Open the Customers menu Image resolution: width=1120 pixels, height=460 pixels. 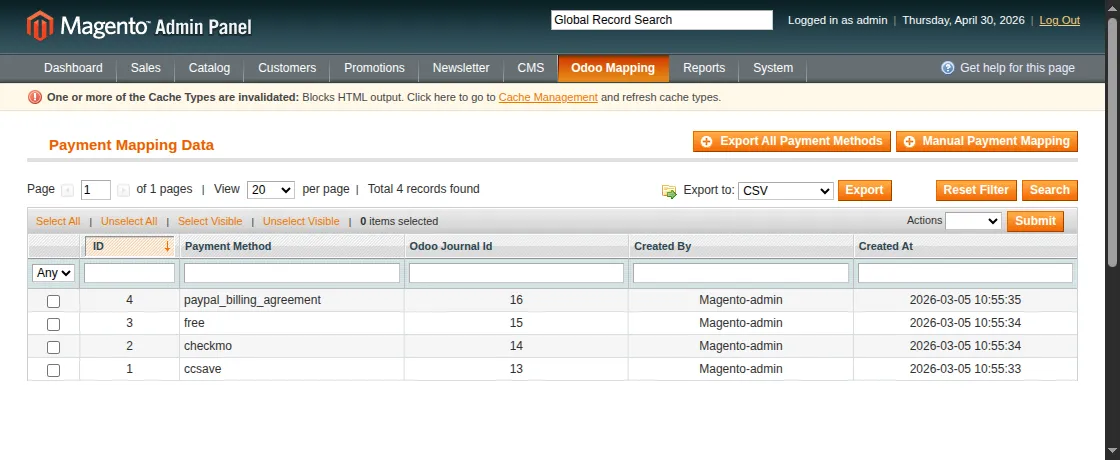[x=287, y=68]
